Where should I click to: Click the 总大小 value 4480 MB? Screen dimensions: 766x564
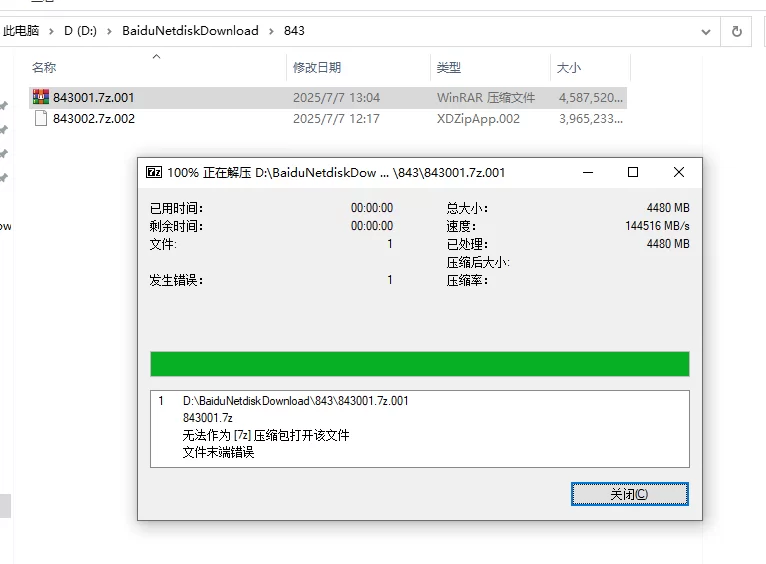pos(668,208)
